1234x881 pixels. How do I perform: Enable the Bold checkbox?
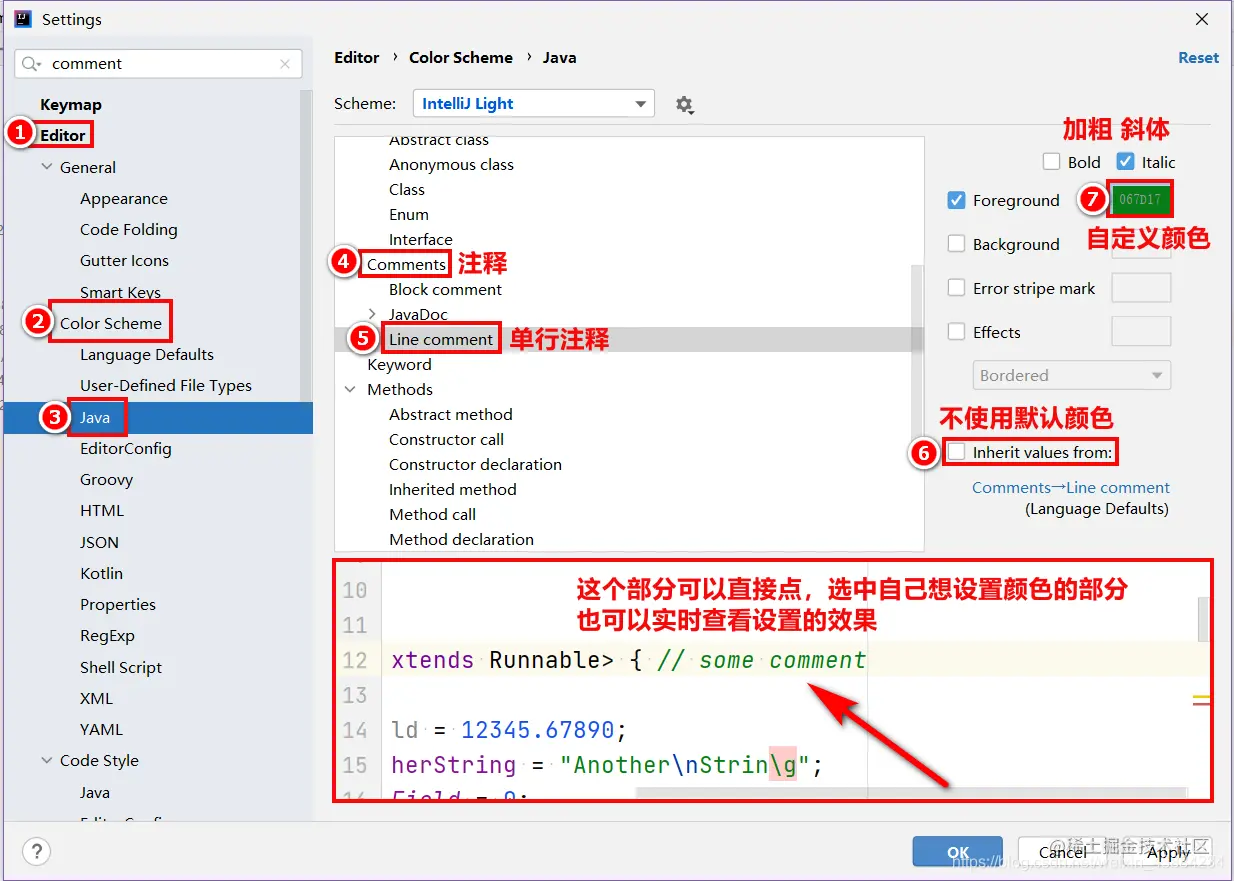point(1051,162)
